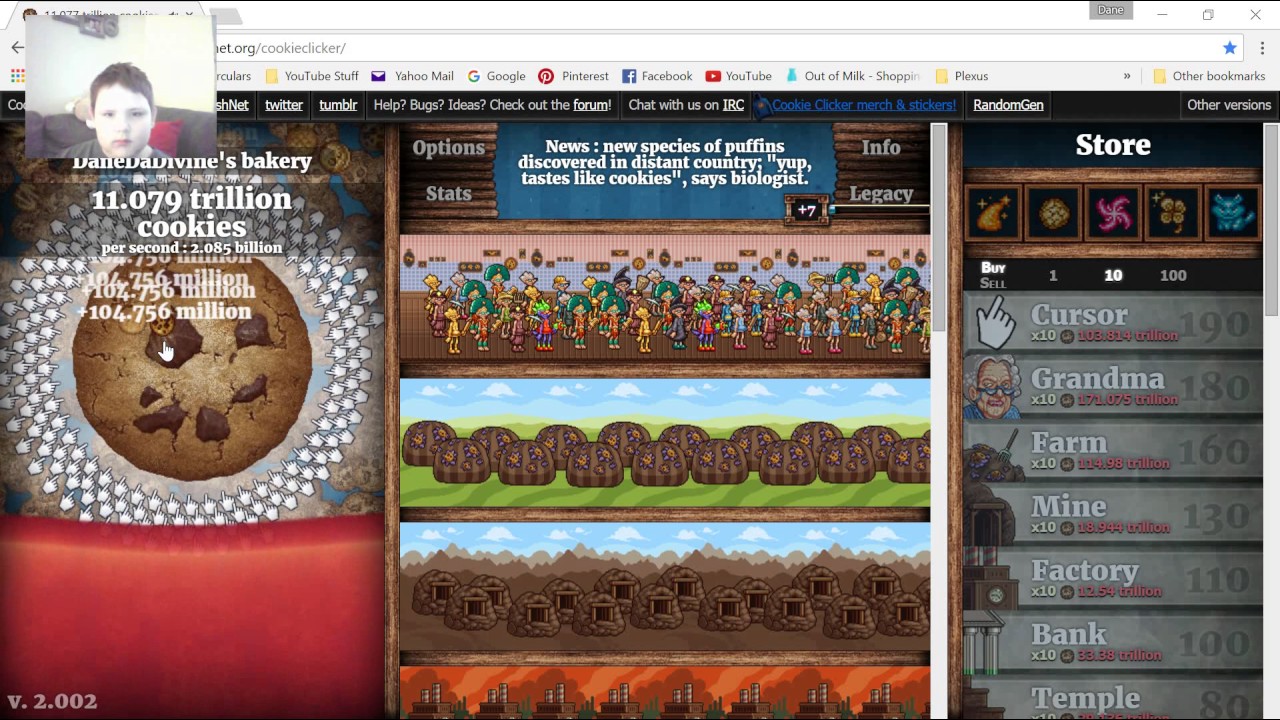Set the bulk purchase amount to 10
This screenshot has height=720, width=1280.
[x=1113, y=276]
